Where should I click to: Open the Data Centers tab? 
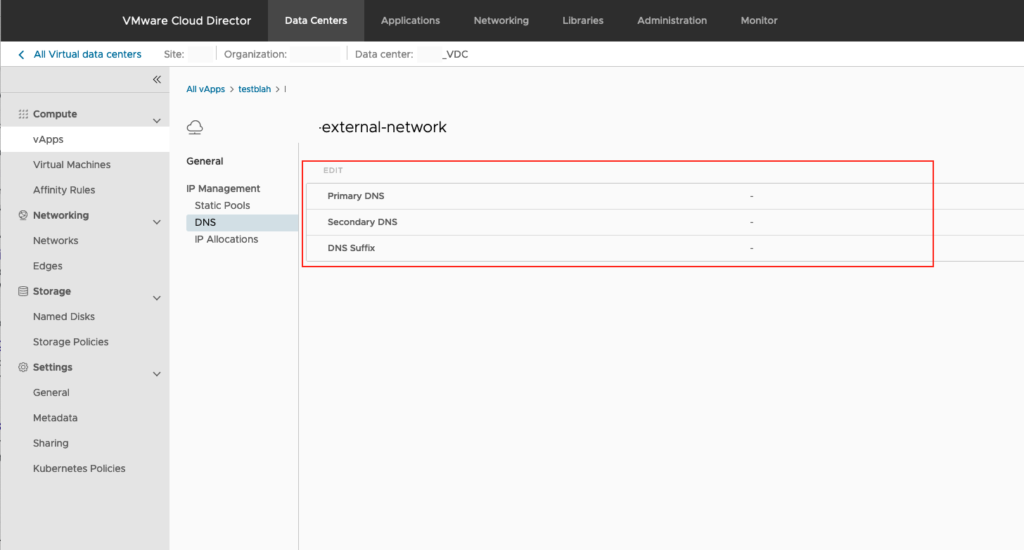pyautogui.click(x=316, y=21)
